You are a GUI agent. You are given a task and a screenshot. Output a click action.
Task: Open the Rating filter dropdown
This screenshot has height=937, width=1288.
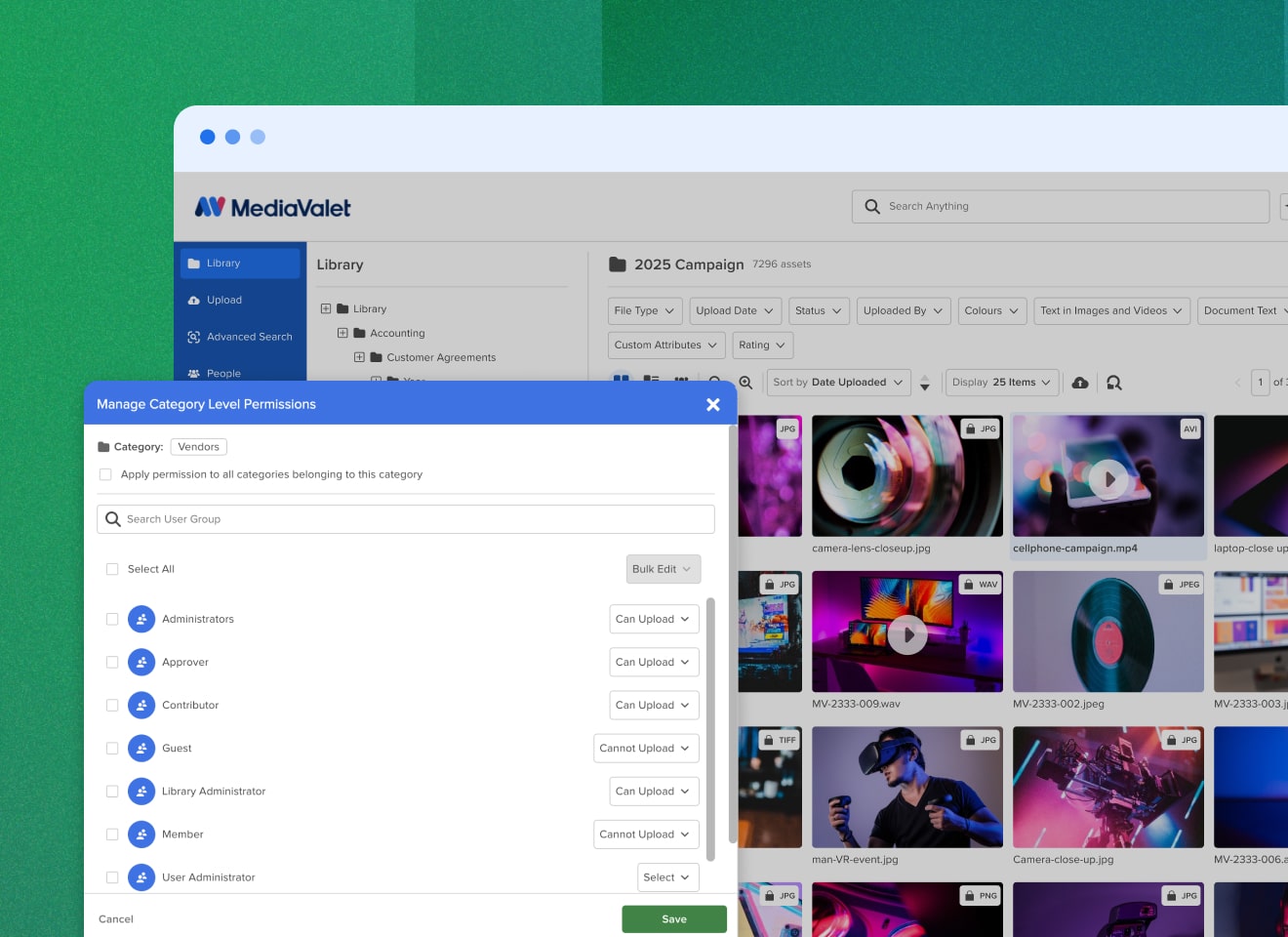click(763, 345)
